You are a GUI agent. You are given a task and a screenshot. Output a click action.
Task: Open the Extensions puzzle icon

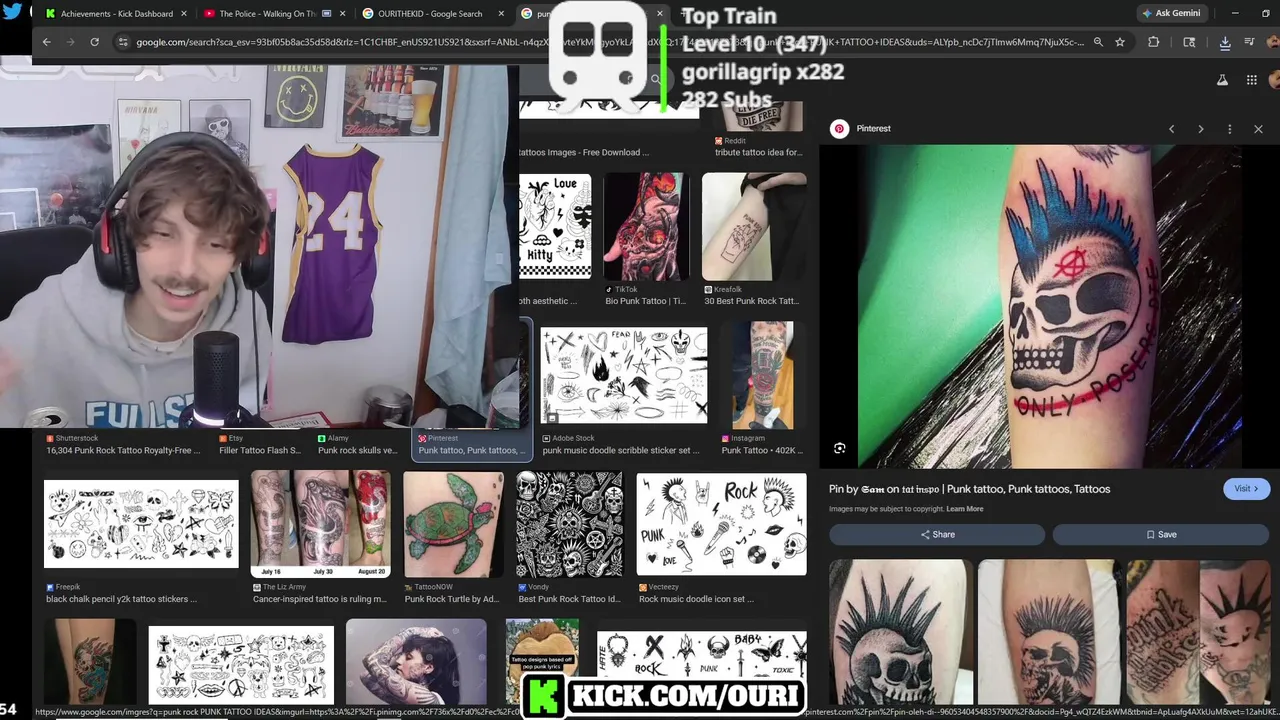pyautogui.click(x=1154, y=42)
